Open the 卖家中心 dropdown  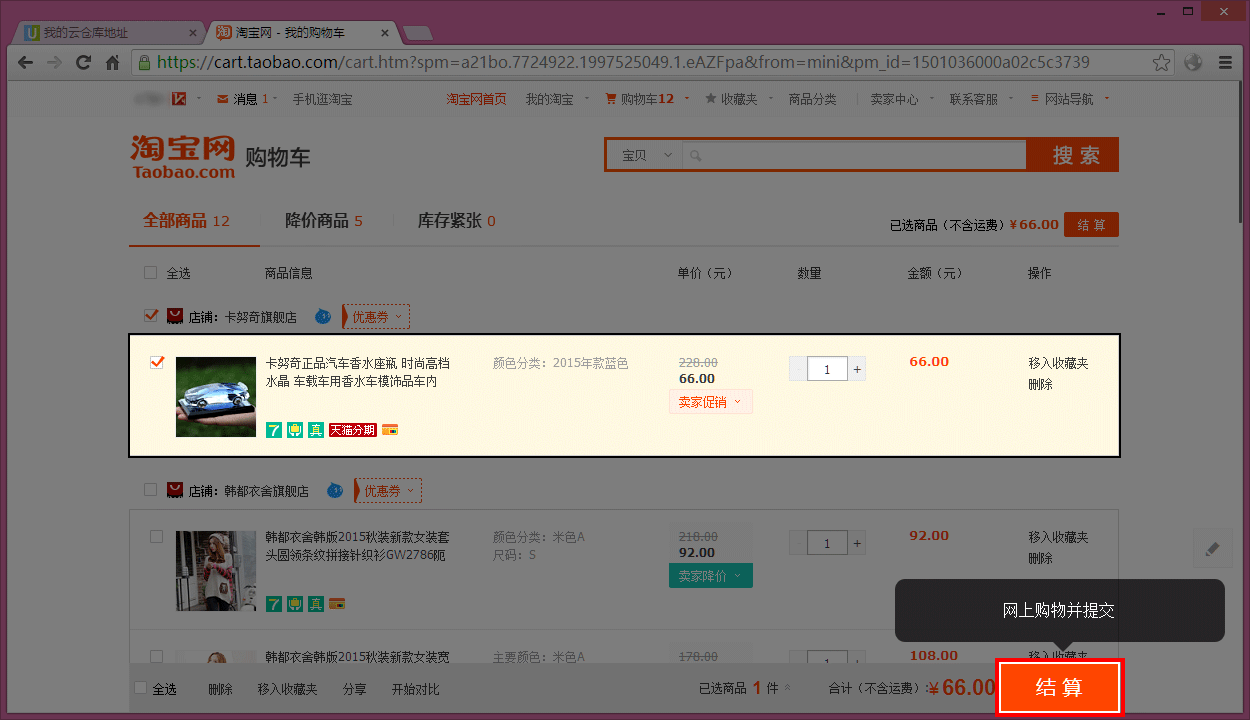901,99
